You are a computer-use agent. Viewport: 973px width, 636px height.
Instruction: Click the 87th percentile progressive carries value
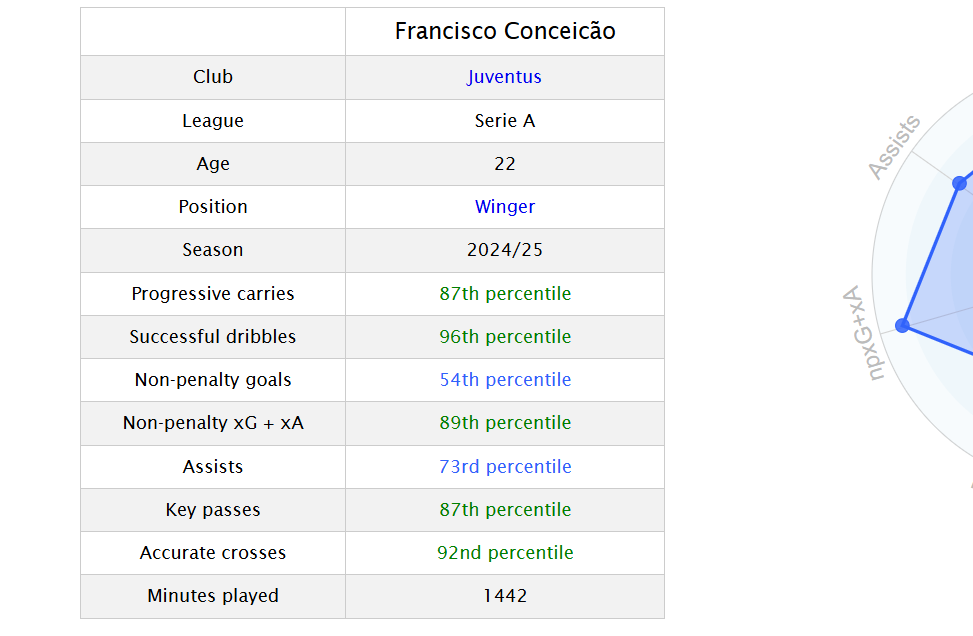(x=504, y=293)
